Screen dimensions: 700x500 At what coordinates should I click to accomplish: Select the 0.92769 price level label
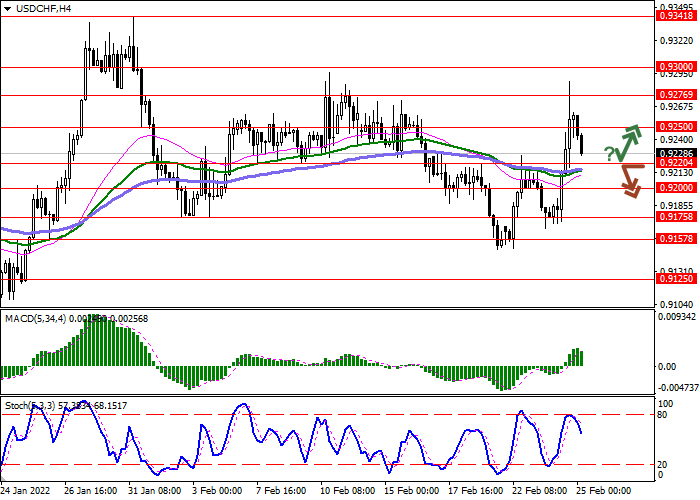coord(676,95)
